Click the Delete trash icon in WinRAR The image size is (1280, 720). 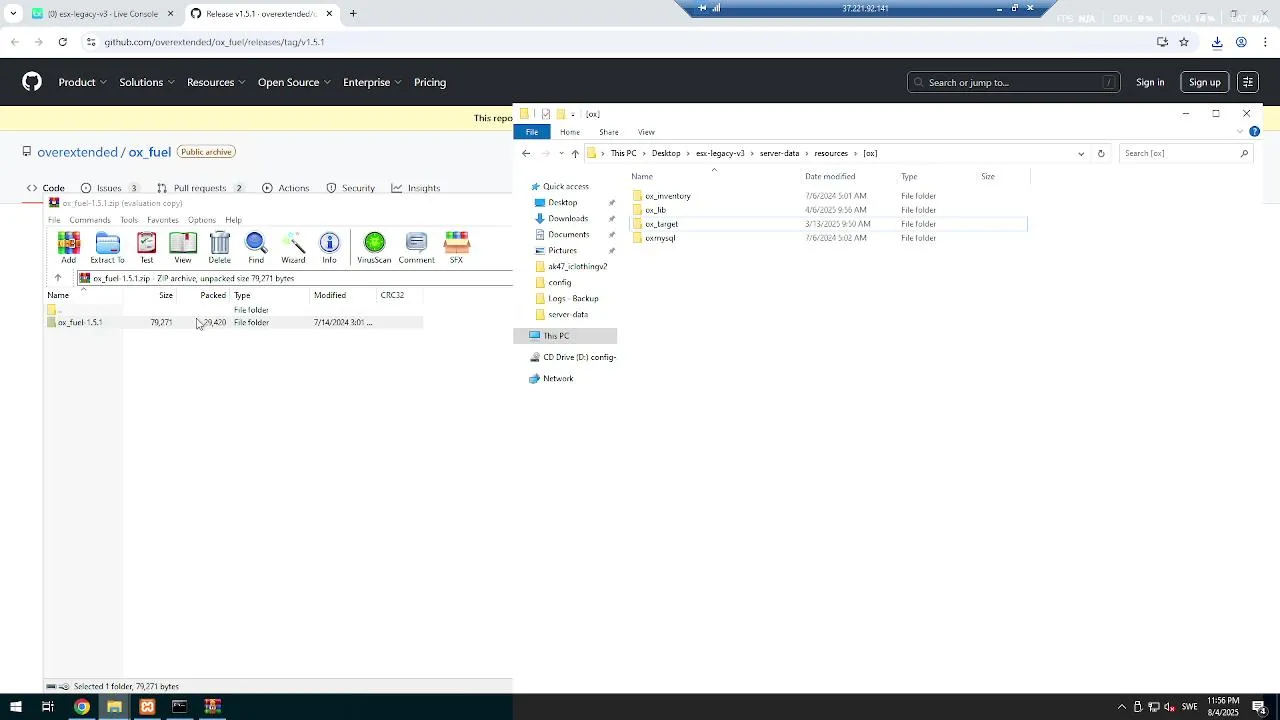click(219, 247)
